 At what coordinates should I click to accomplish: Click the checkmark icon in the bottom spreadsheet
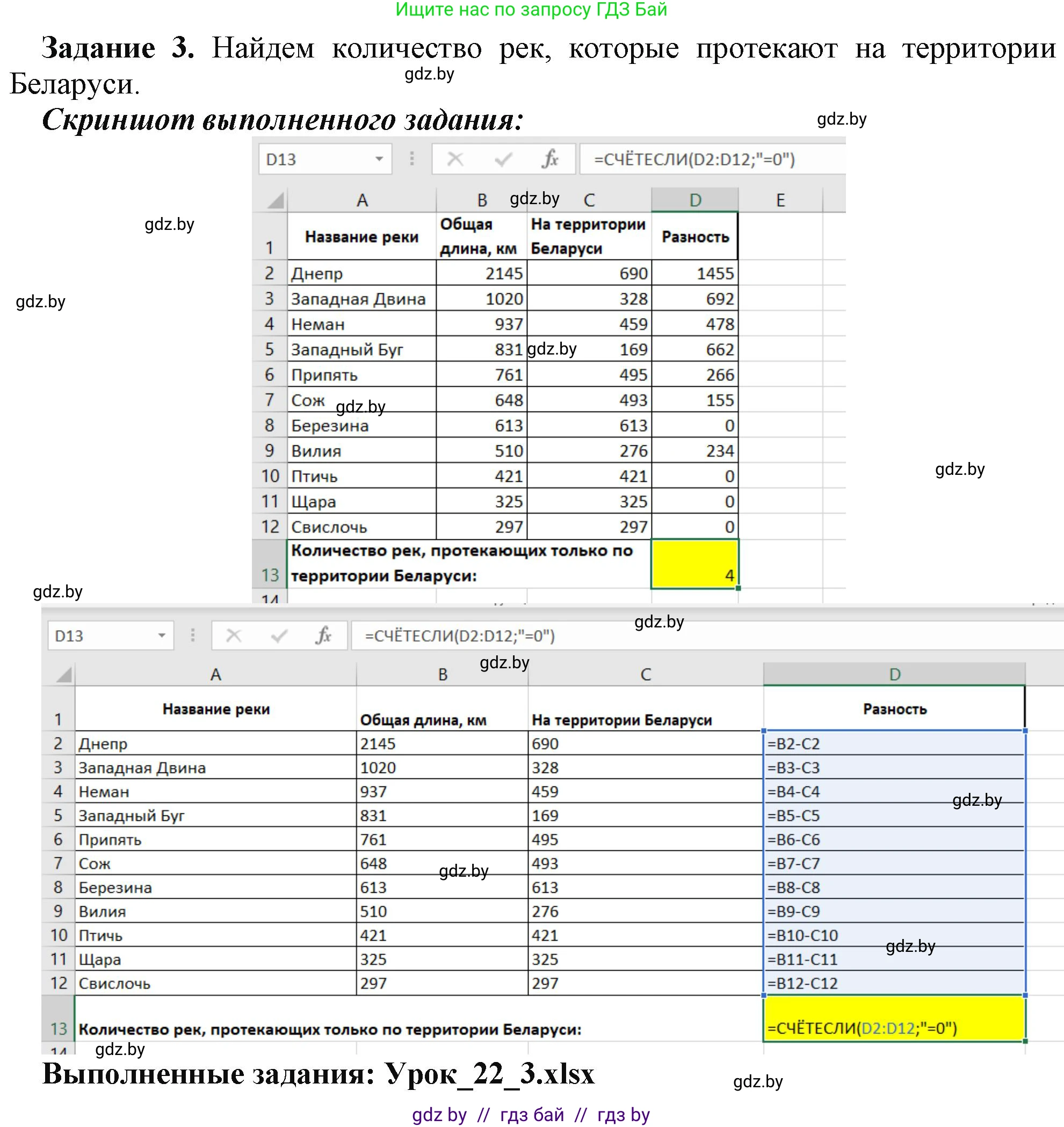pos(277,637)
